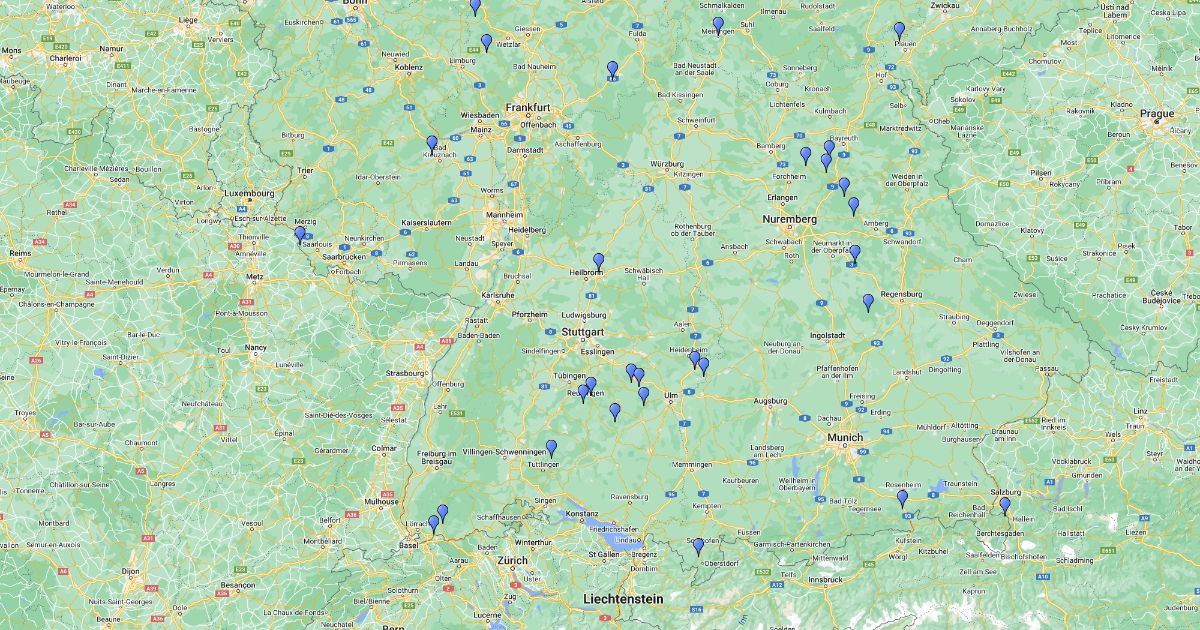Click the marker directly west of Ulm
The width and height of the screenshot is (1200, 630).
(644, 395)
